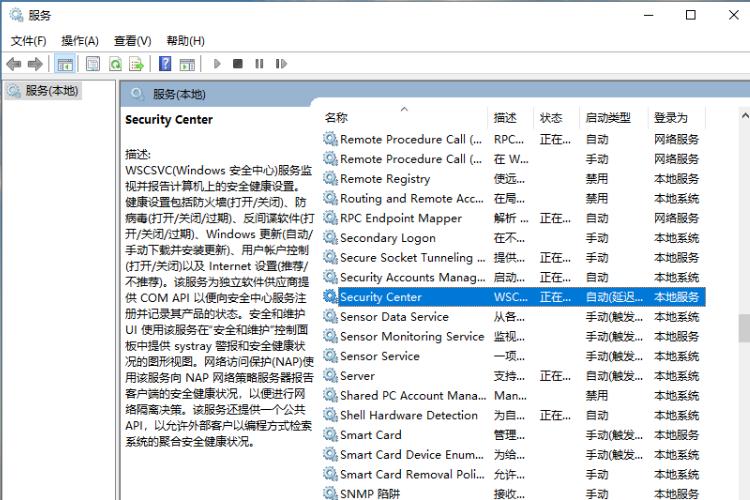Click the Start service play icon
Image resolution: width=750 pixels, height=500 pixels.
[x=217, y=64]
